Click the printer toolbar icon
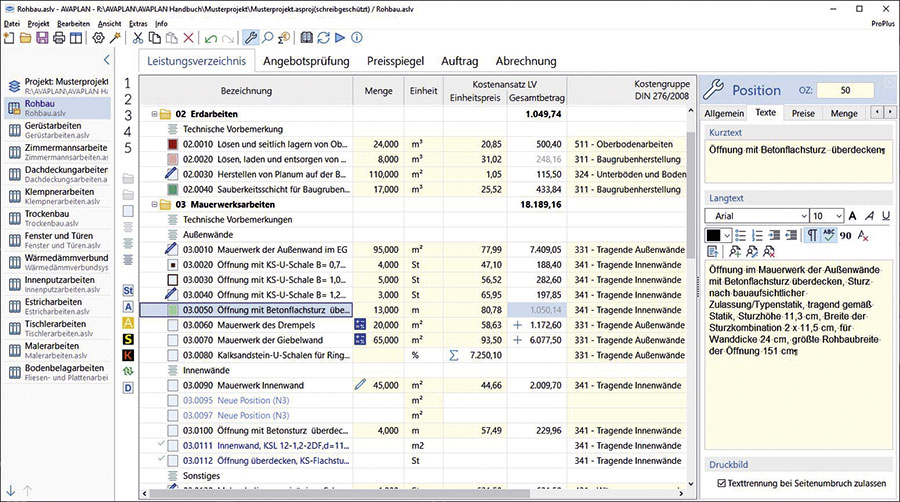Screen dimensions: 900x502 [x=59, y=38]
